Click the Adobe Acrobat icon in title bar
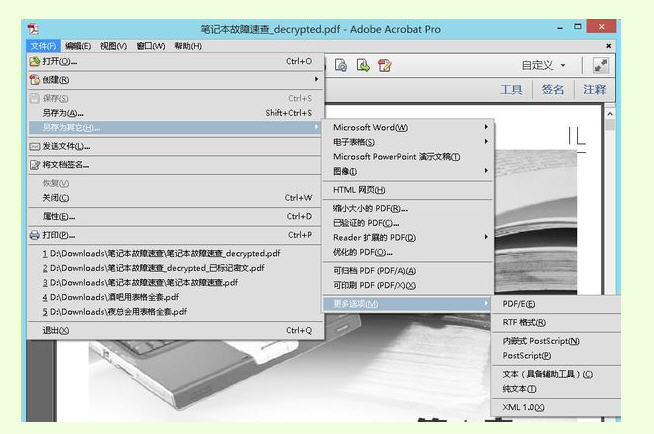 pyautogui.click(x=33, y=29)
